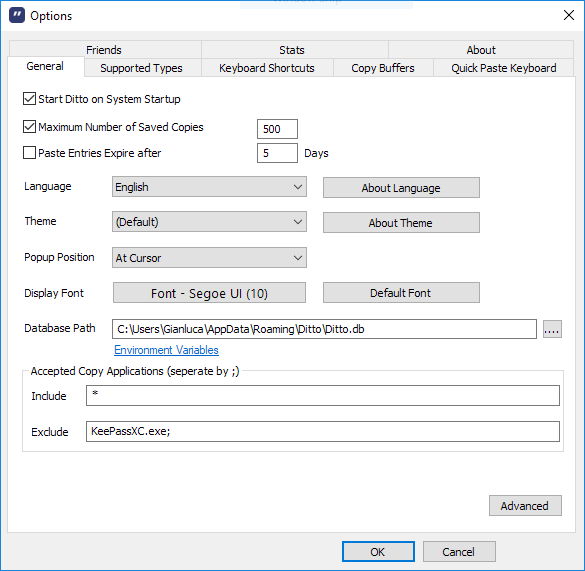Select the Stats tab
585x571 pixels.
tap(292, 50)
